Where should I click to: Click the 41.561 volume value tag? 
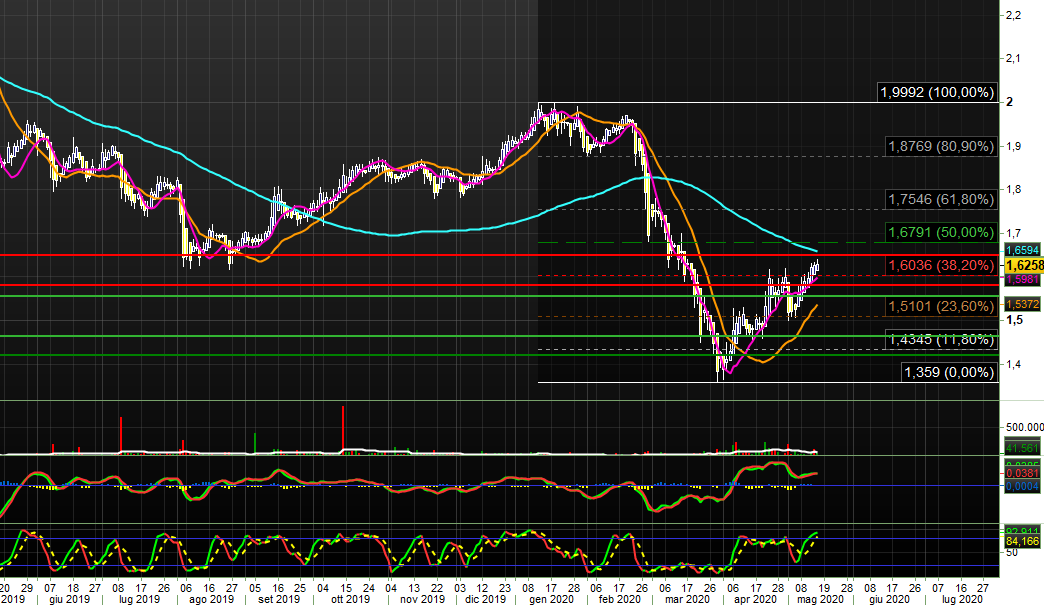click(1023, 449)
